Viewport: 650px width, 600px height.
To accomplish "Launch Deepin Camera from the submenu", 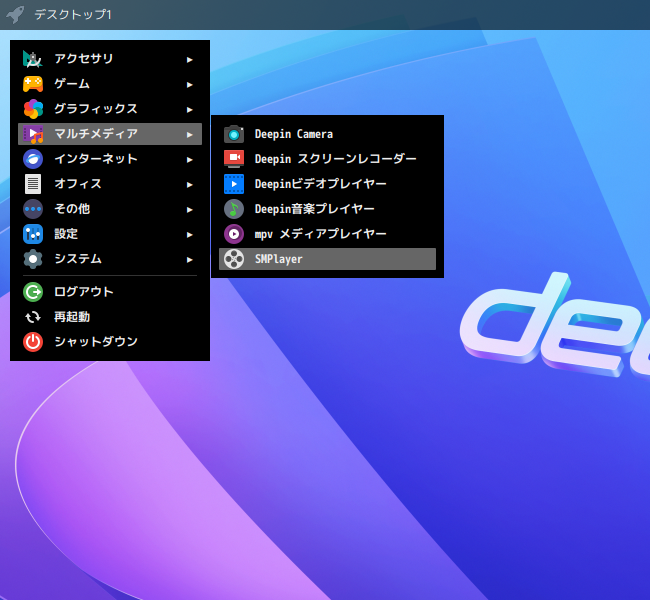I will (x=327, y=134).
